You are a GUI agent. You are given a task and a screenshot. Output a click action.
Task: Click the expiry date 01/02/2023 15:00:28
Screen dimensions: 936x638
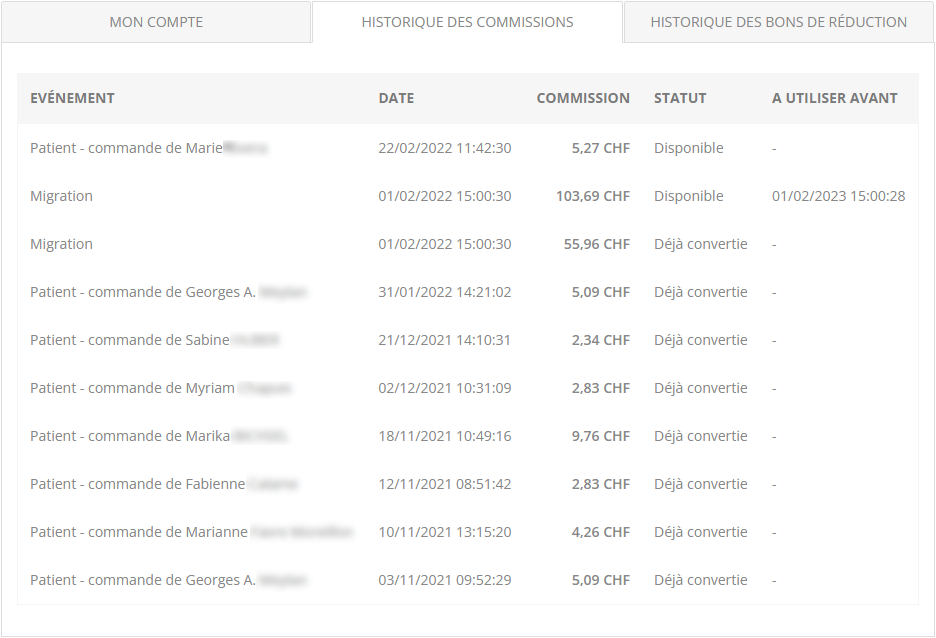(x=838, y=196)
